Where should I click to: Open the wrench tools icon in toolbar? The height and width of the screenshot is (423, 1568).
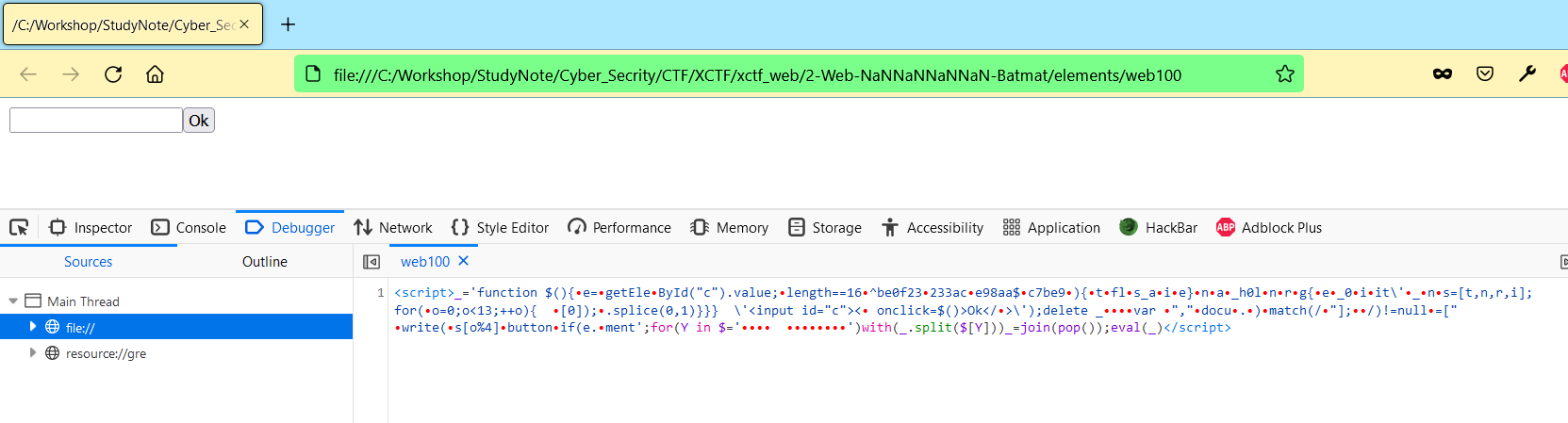[x=1527, y=74]
